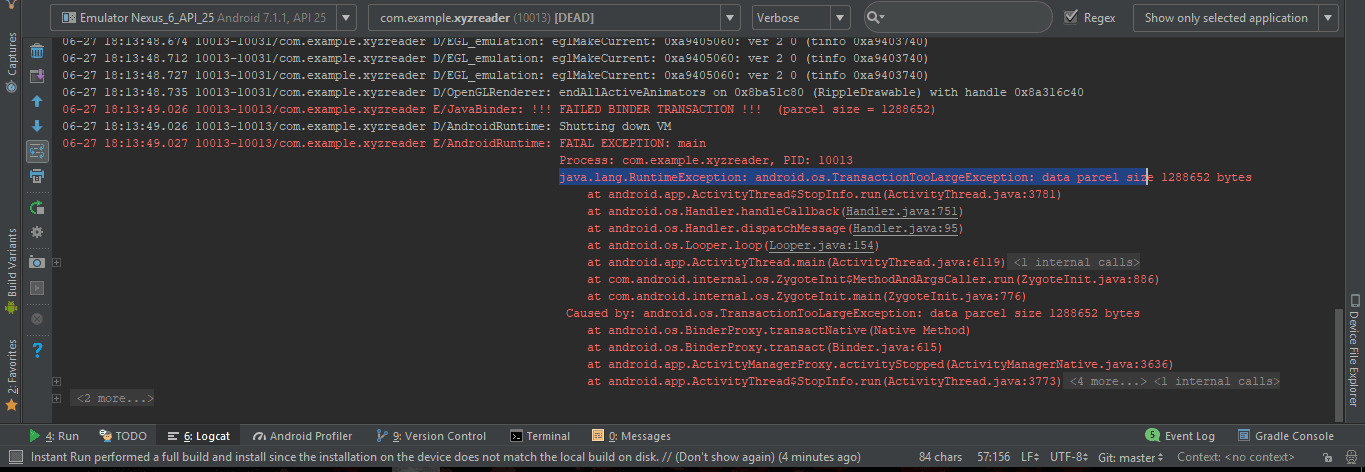Click the logcat search input field
The width and height of the screenshot is (1365, 472).
(x=965, y=17)
